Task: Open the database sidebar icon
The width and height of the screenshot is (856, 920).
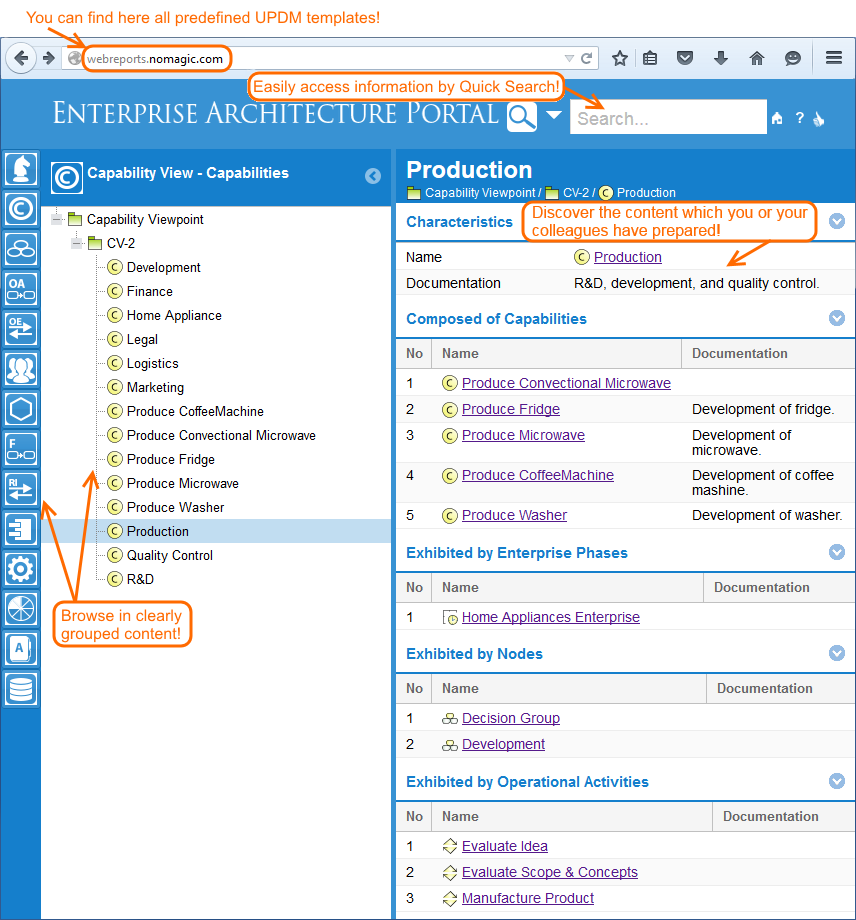Action: [21, 689]
